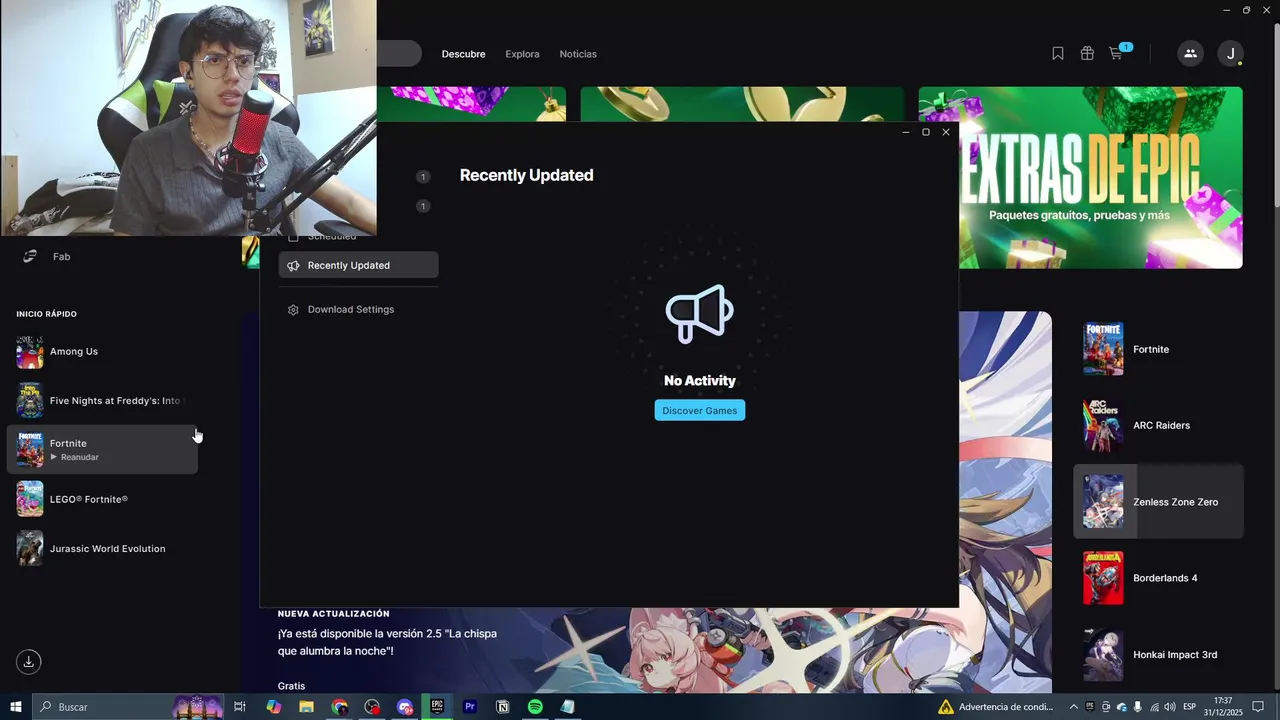Open Task View in taskbar
Image resolution: width=1280 pixels, height=720 pixels.
point(240,707)
